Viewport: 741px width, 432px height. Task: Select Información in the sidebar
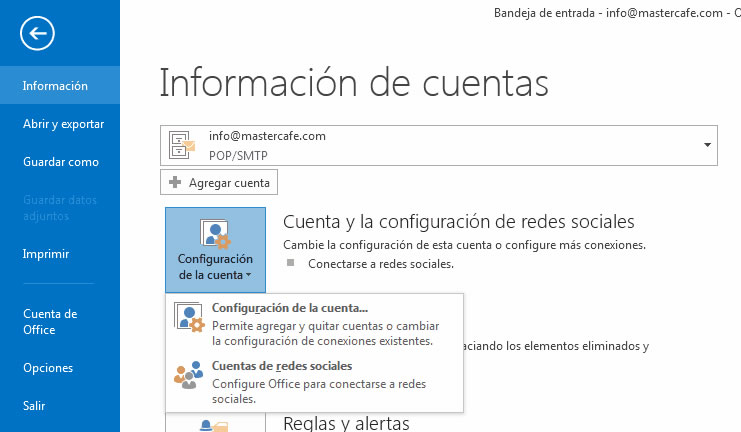point(55,86)
